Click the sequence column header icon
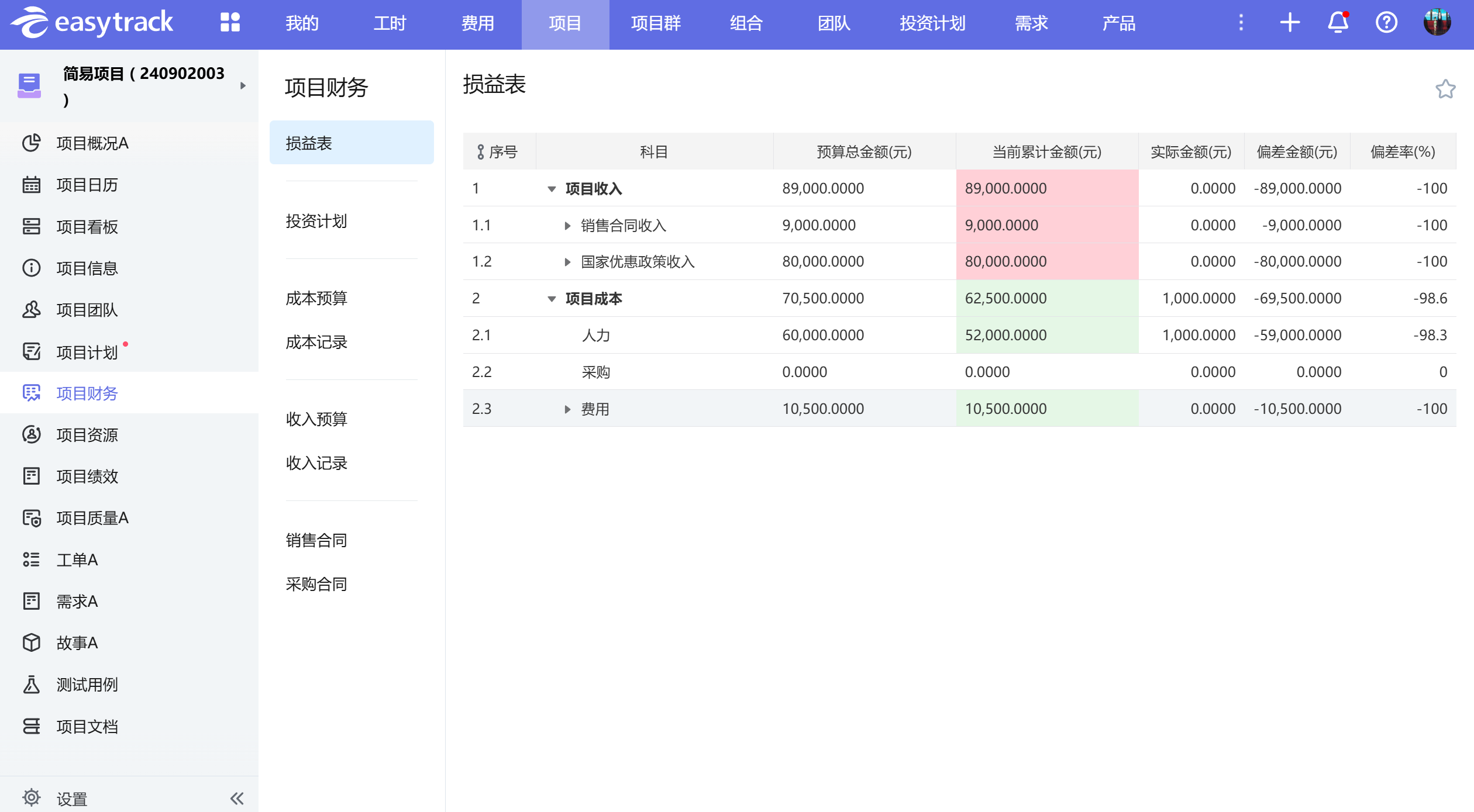Screen dimensions: 1474x812 pos(480,152)
